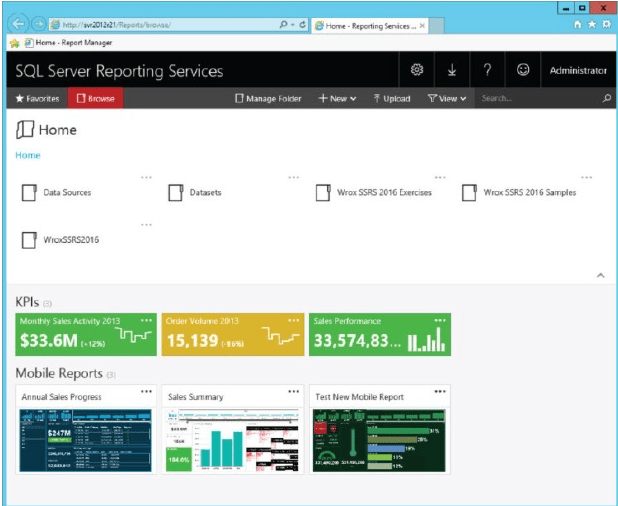Open ellipsis menu on Sales Summary report
This screenshot has width=618, height=506.
tap(294, 391)
